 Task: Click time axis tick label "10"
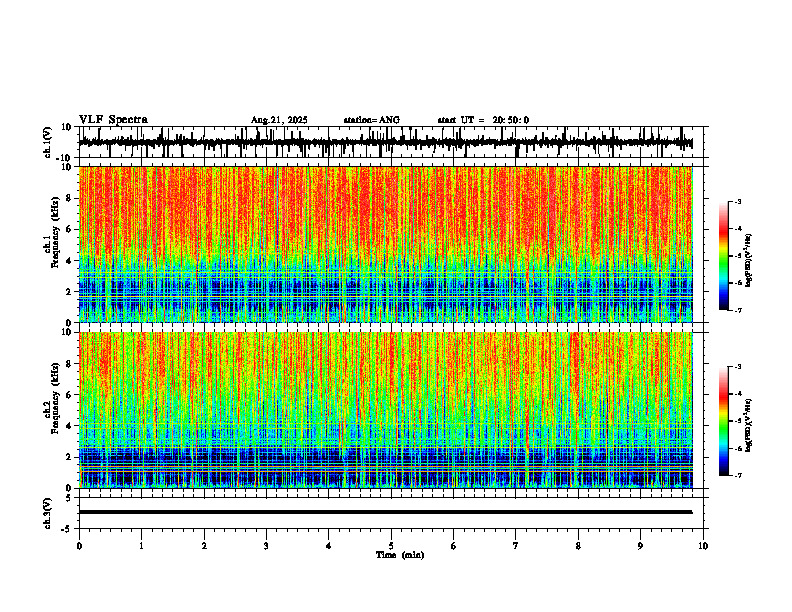coord(703,546)
